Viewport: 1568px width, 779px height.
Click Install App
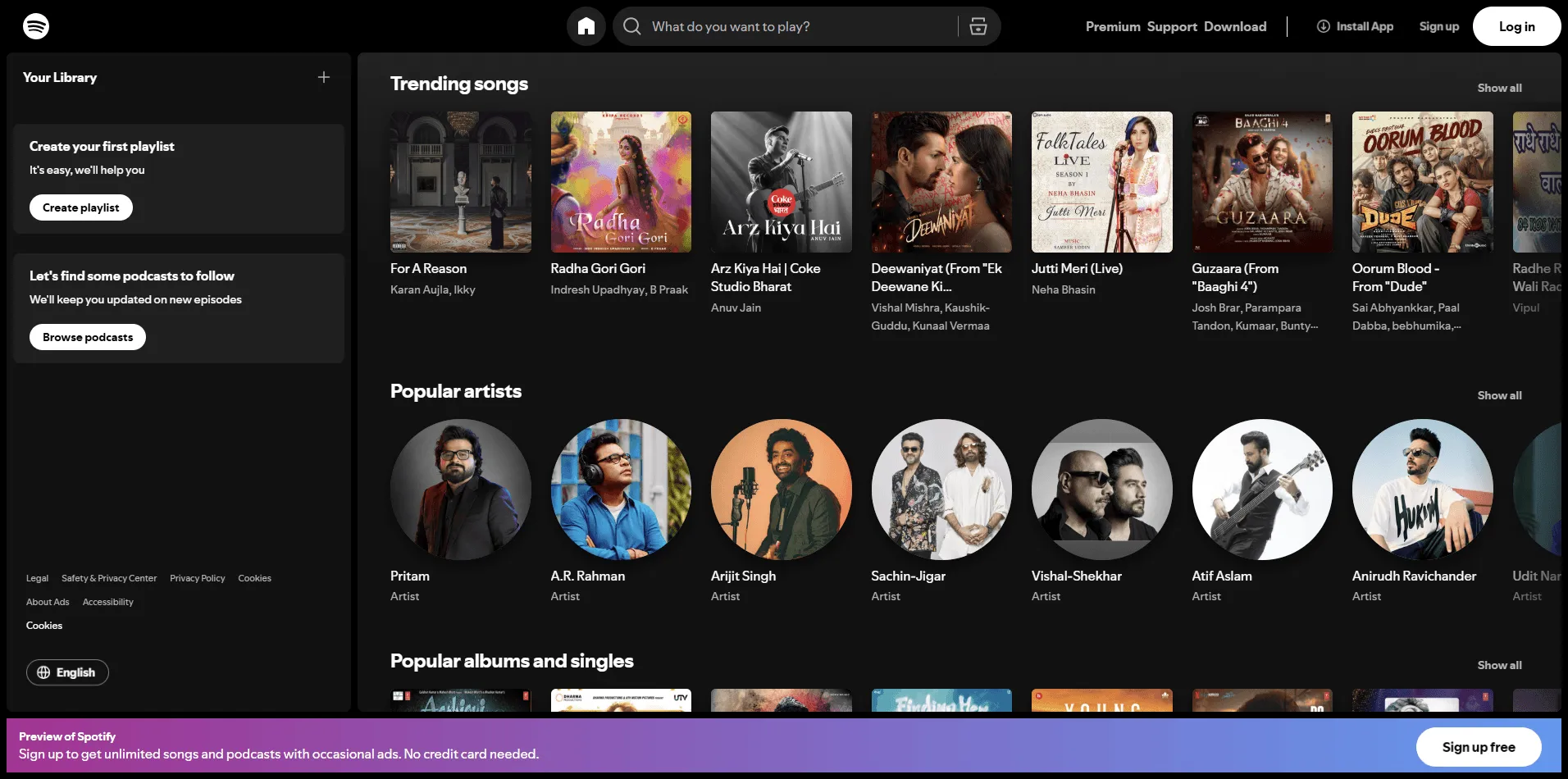pos(1355,26)
